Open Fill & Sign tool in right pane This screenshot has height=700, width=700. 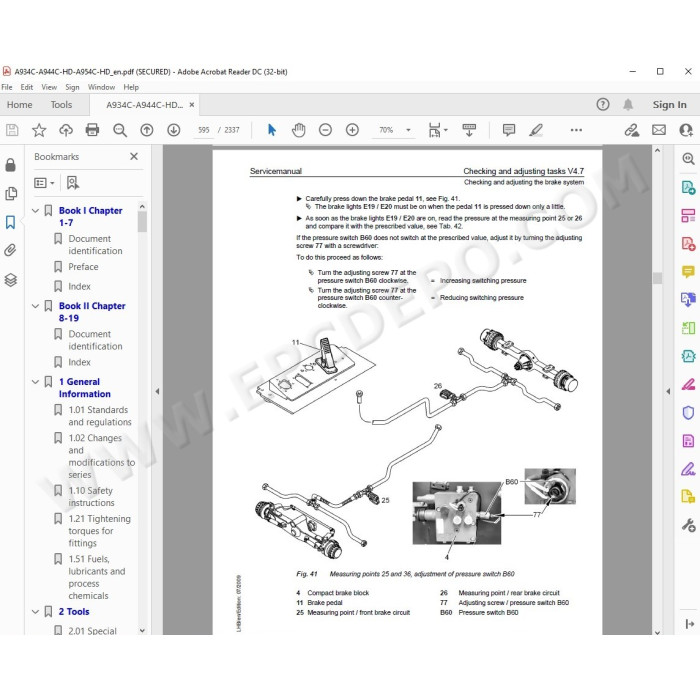688,469
